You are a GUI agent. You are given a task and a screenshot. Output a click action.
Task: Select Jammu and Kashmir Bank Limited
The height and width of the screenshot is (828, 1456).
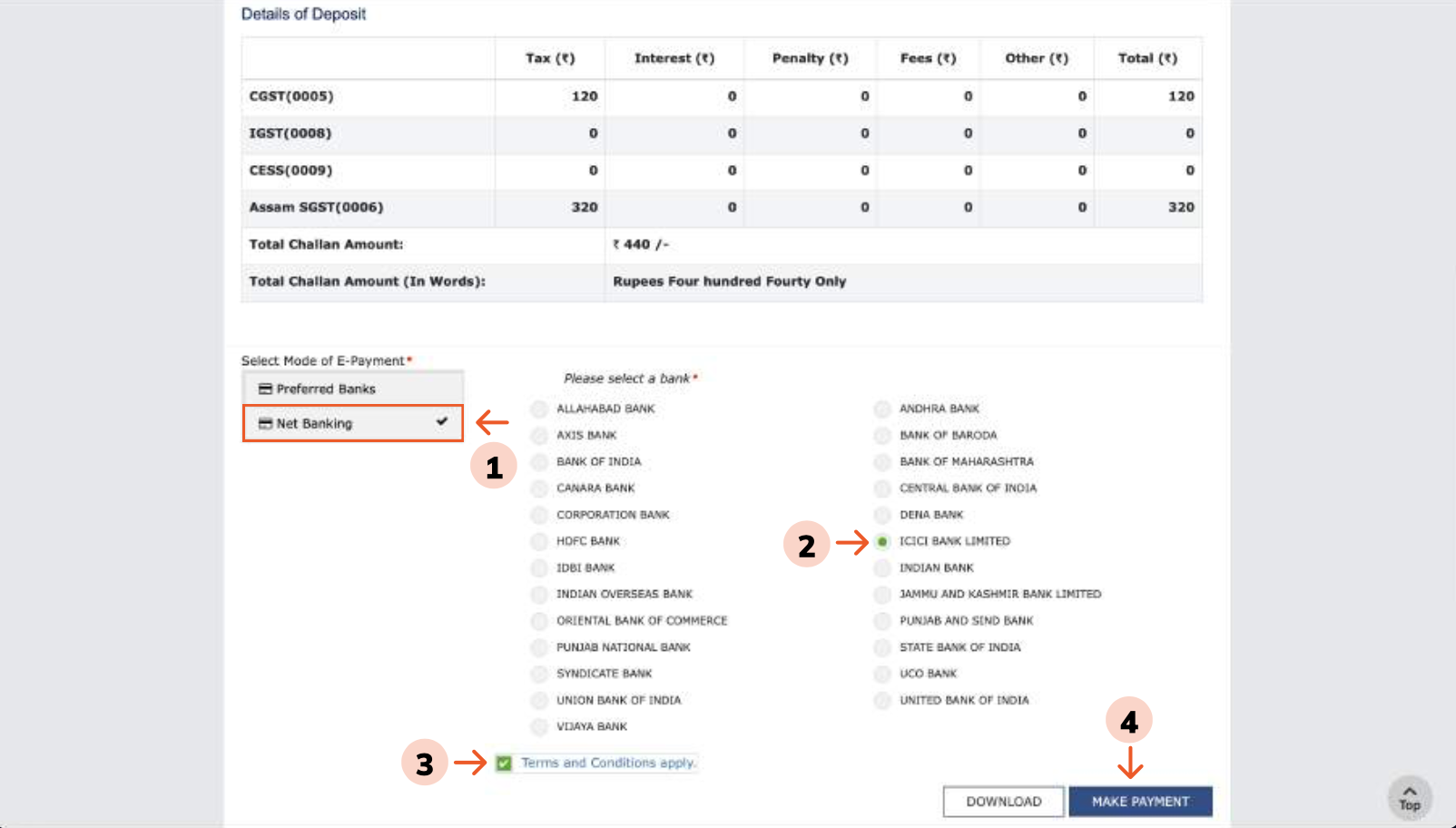[882, 594]
